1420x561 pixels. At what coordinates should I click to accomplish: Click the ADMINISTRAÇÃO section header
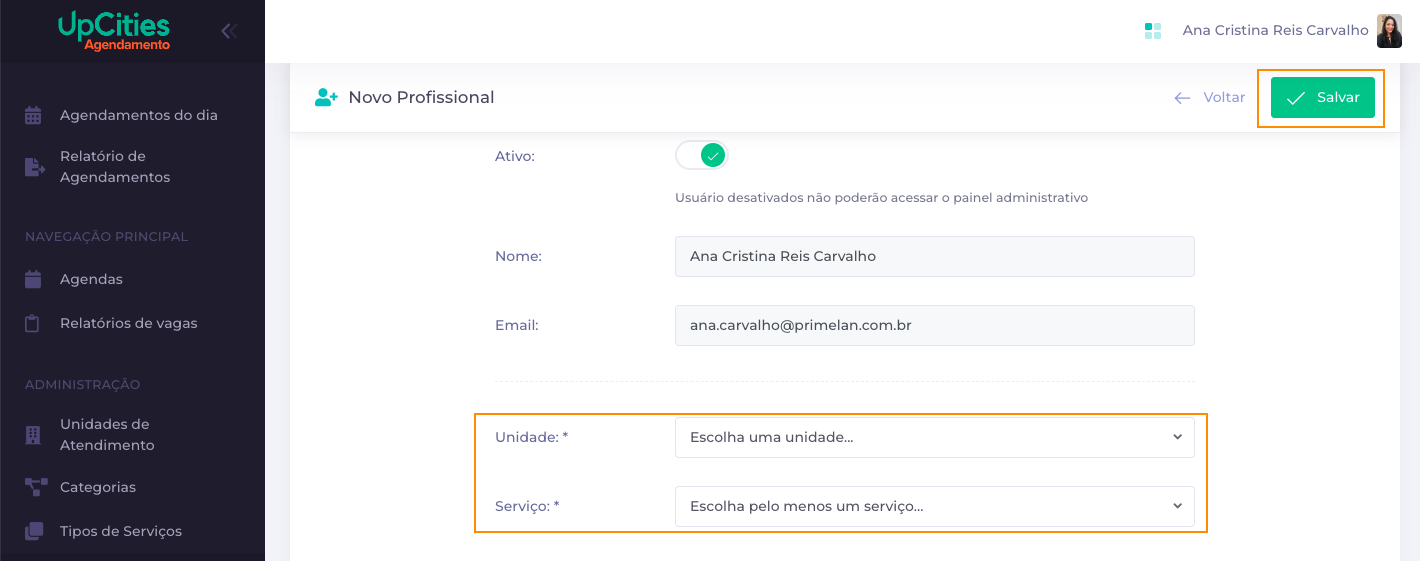click(82, 385)
